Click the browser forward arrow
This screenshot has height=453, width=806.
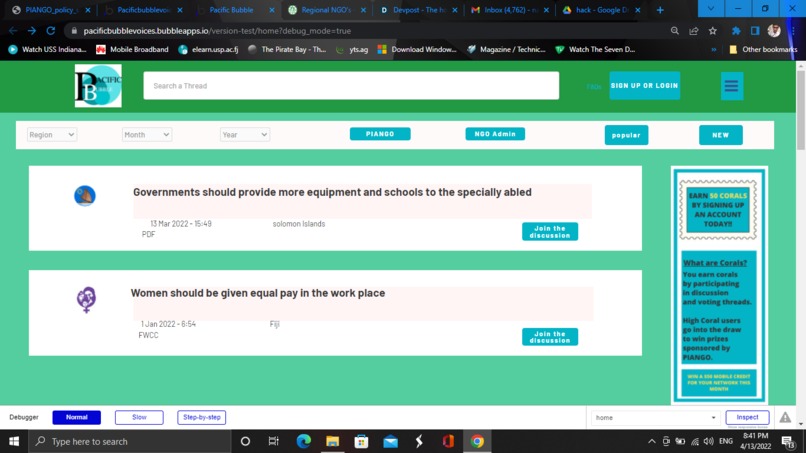(32, 31)
